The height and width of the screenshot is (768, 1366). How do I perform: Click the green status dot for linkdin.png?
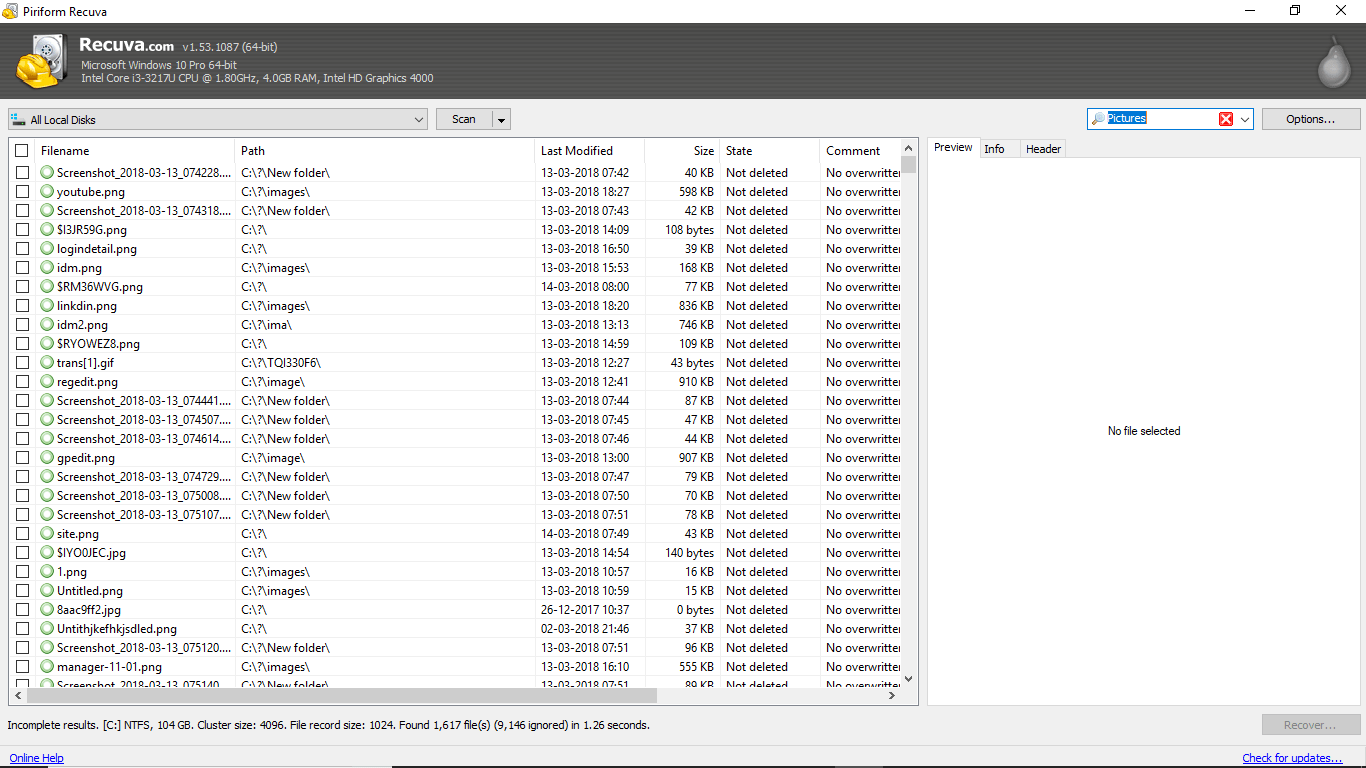click(47, 306)
